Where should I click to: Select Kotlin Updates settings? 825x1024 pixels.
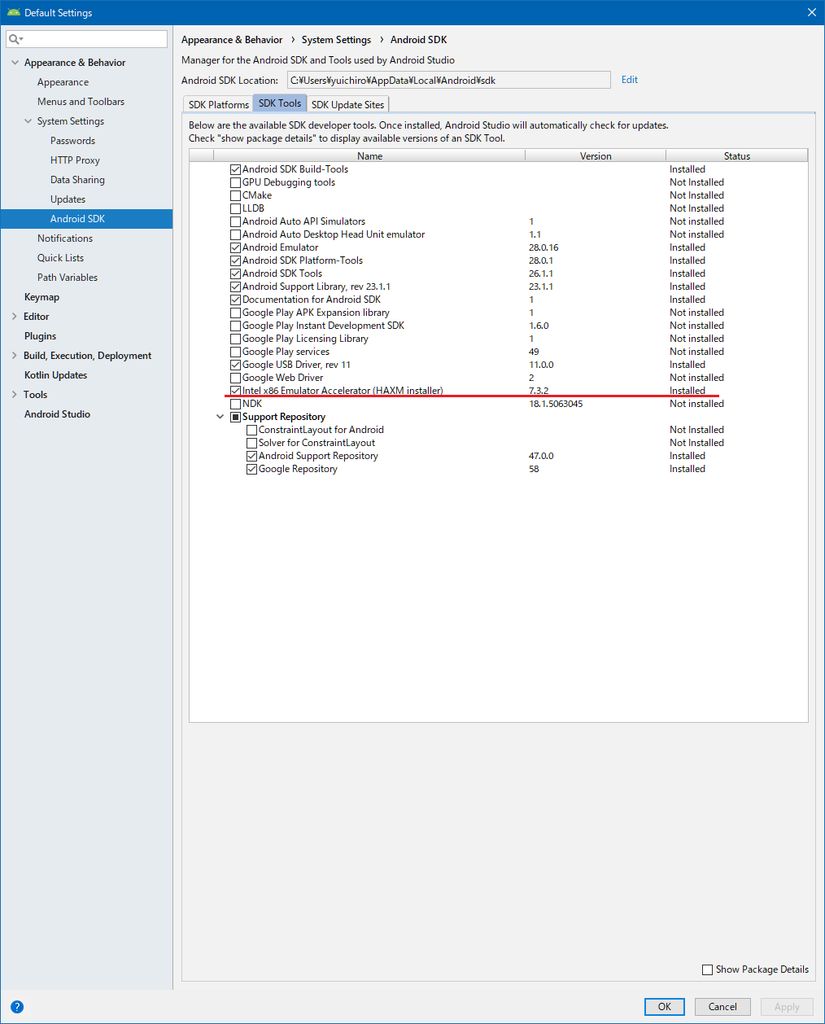[x=56, y=376]
